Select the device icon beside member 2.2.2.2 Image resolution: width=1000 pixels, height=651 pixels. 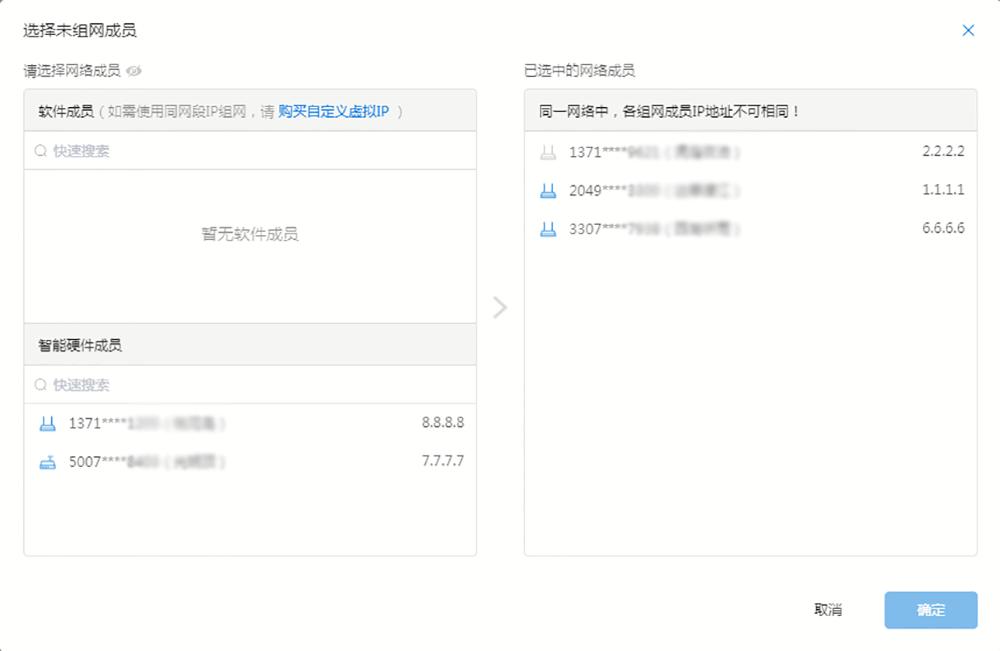547,151
